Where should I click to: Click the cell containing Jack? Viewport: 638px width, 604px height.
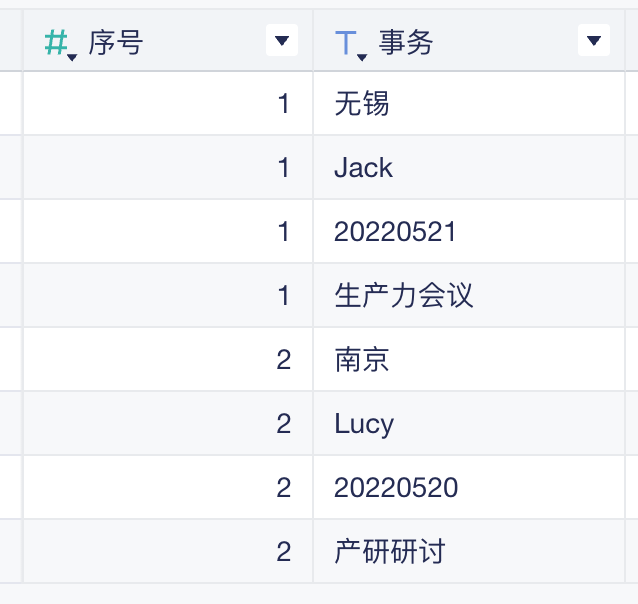click(474, 167)
